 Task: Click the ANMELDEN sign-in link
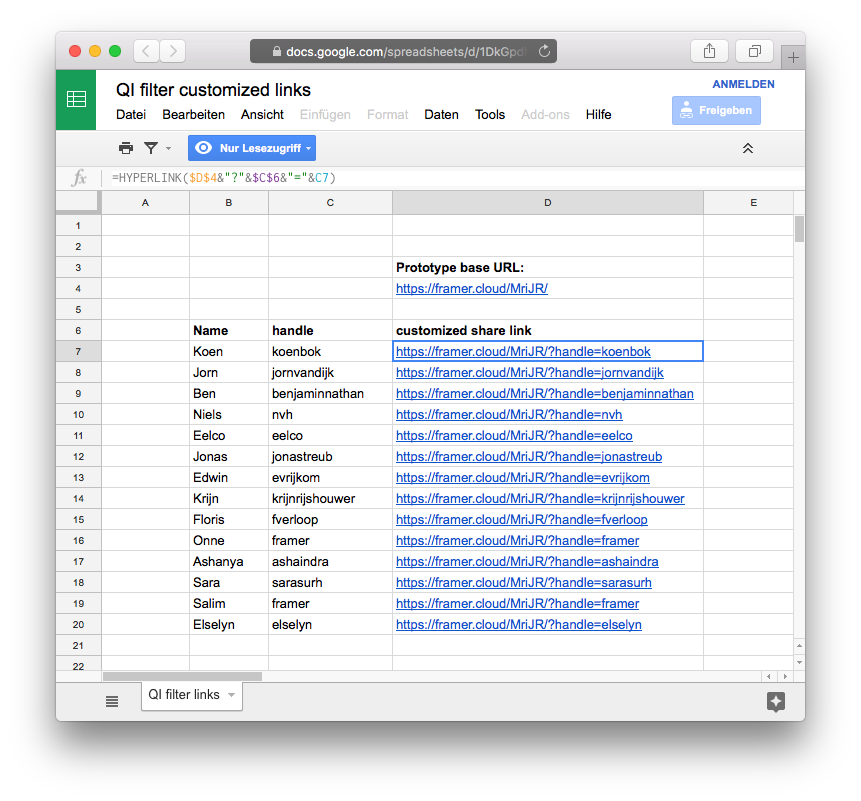pyautogui.click(x=743, y=84)
